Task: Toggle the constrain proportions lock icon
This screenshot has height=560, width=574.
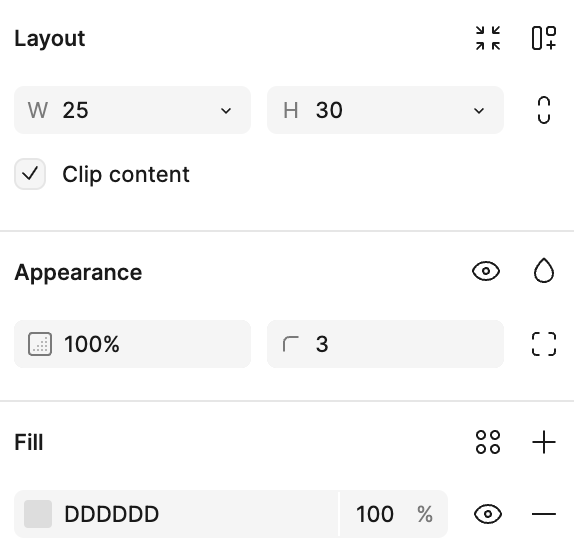Action: pos(544,110)
